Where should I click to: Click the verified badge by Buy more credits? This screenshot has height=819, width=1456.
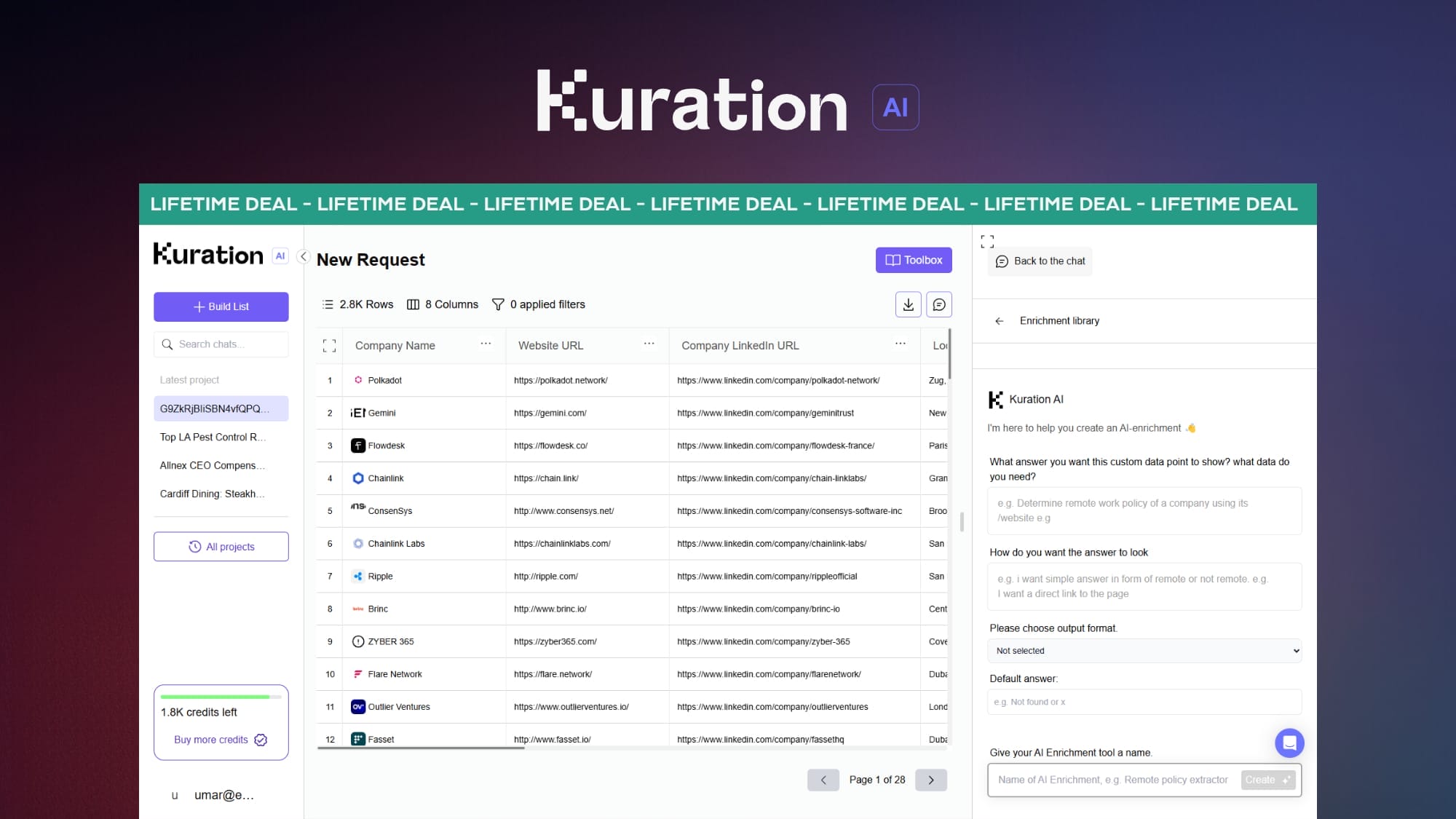click(x=261, y=740)
